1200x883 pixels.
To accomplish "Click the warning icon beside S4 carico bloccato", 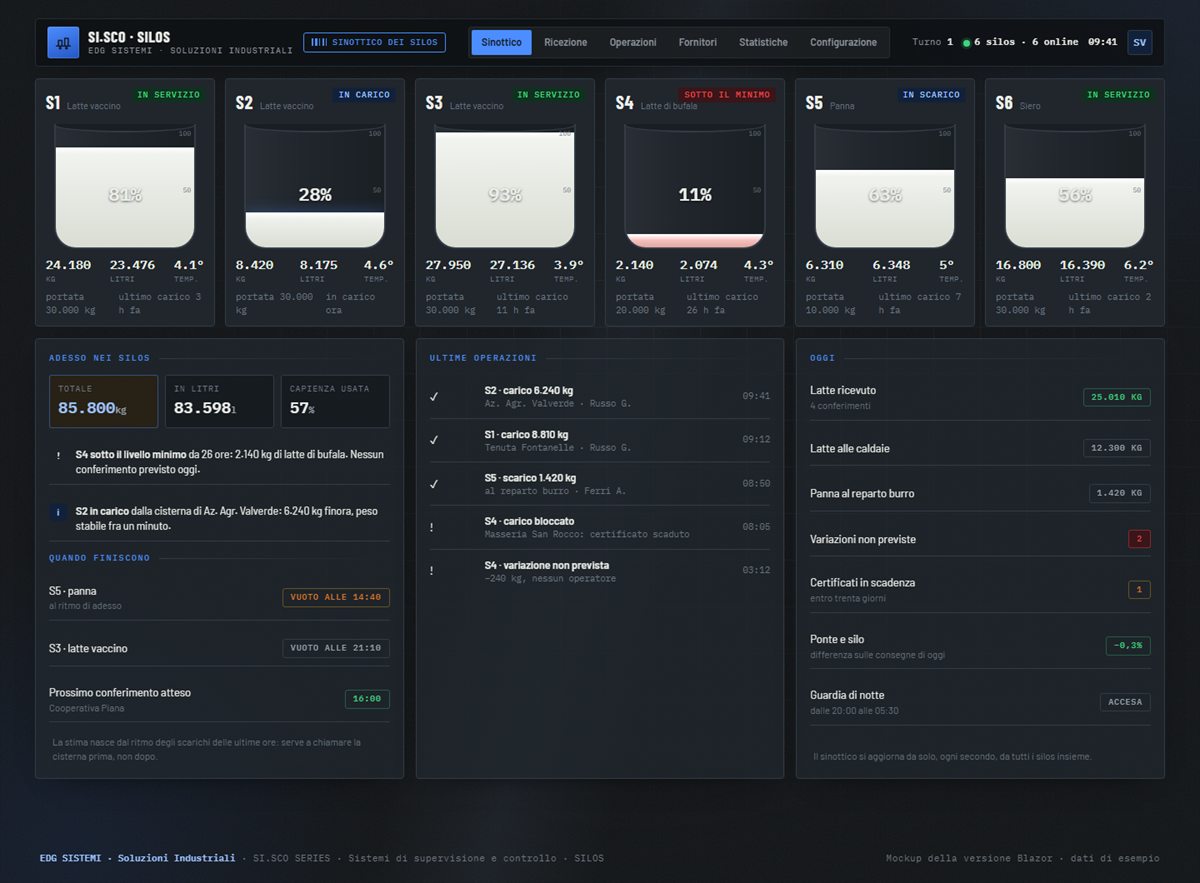I will pos(432,527).
